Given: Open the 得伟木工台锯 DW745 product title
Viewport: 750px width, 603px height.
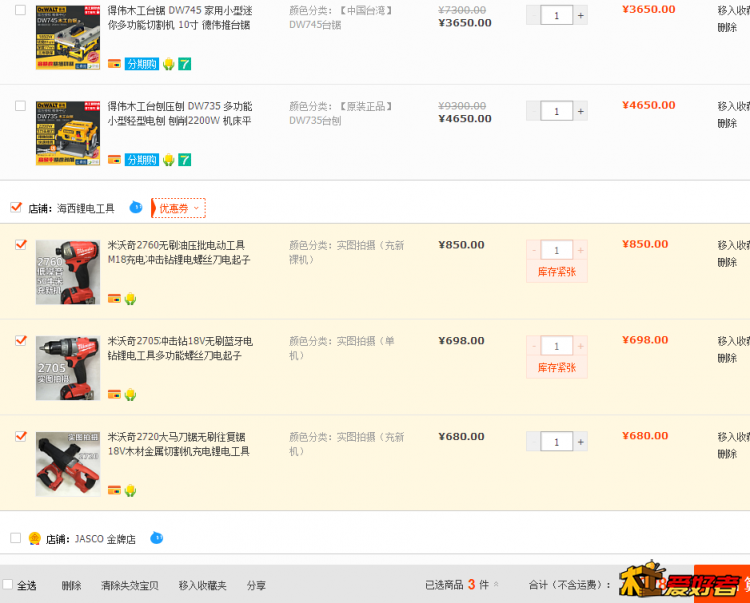Looking at the screenshot, I should click(x=180, y=18).
